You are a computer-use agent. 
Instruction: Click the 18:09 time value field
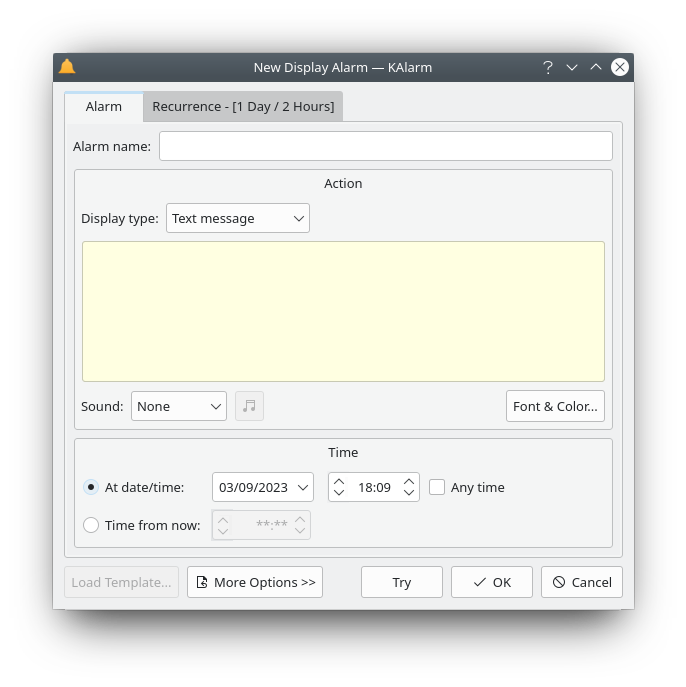374,487
